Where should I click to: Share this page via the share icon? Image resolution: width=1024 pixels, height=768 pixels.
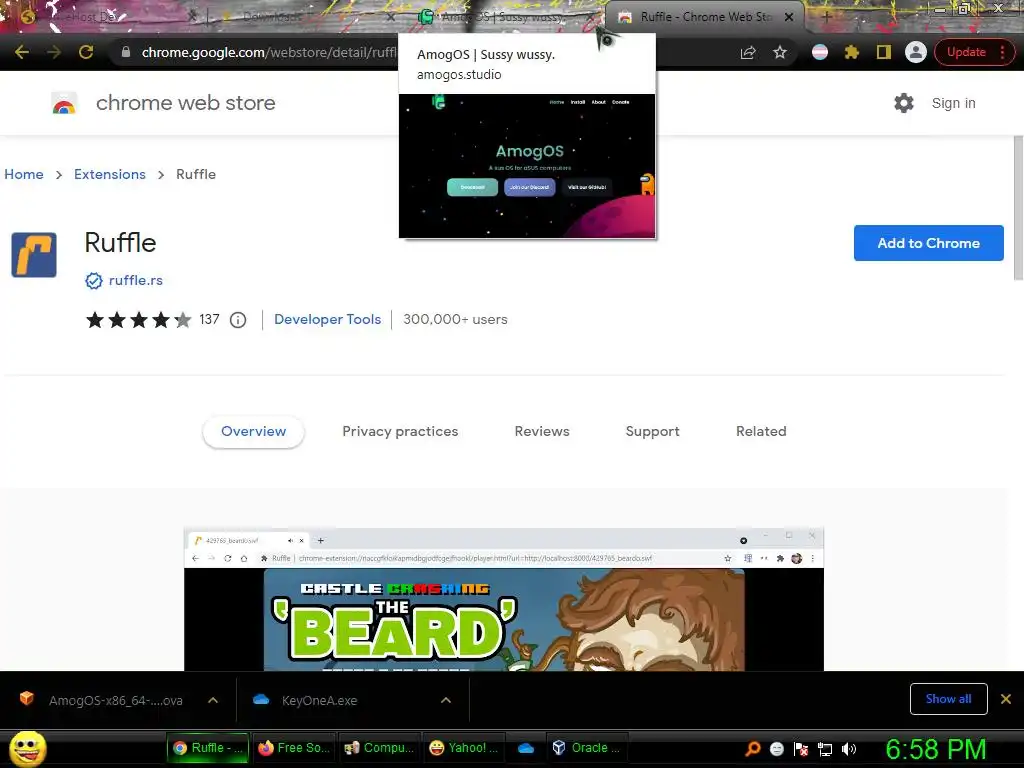pos(748,52)
